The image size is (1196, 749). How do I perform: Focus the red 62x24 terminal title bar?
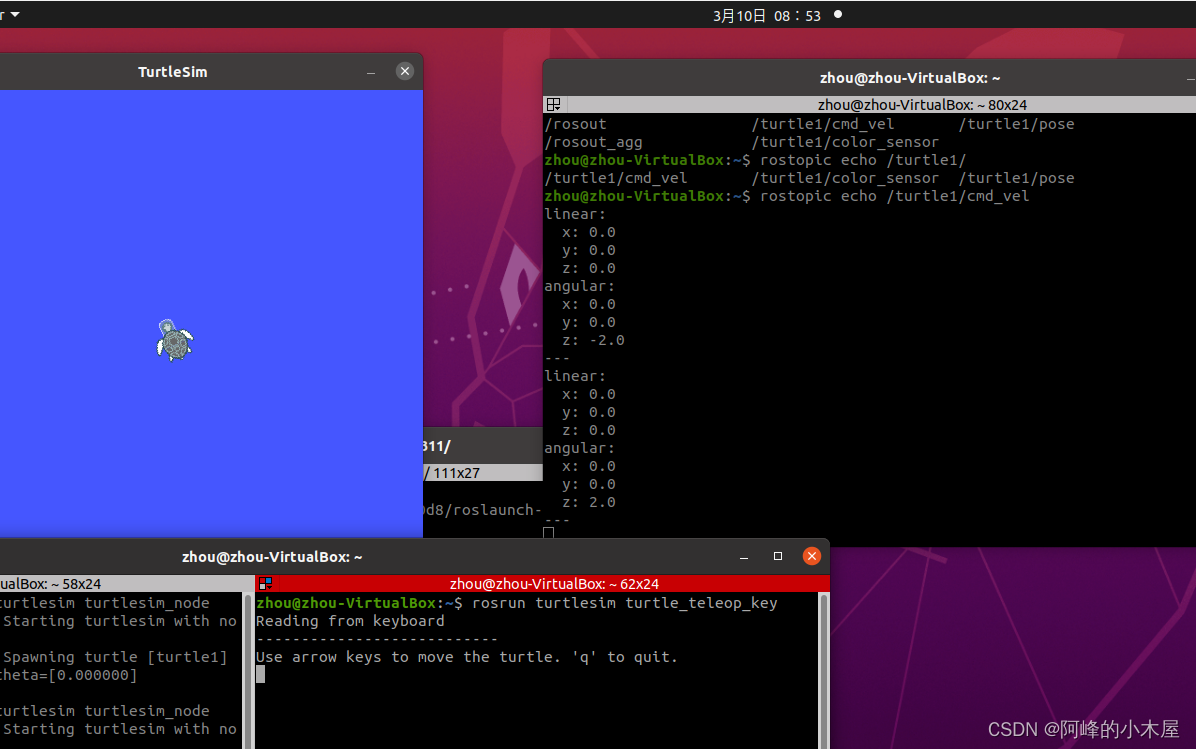coord(542,583)
